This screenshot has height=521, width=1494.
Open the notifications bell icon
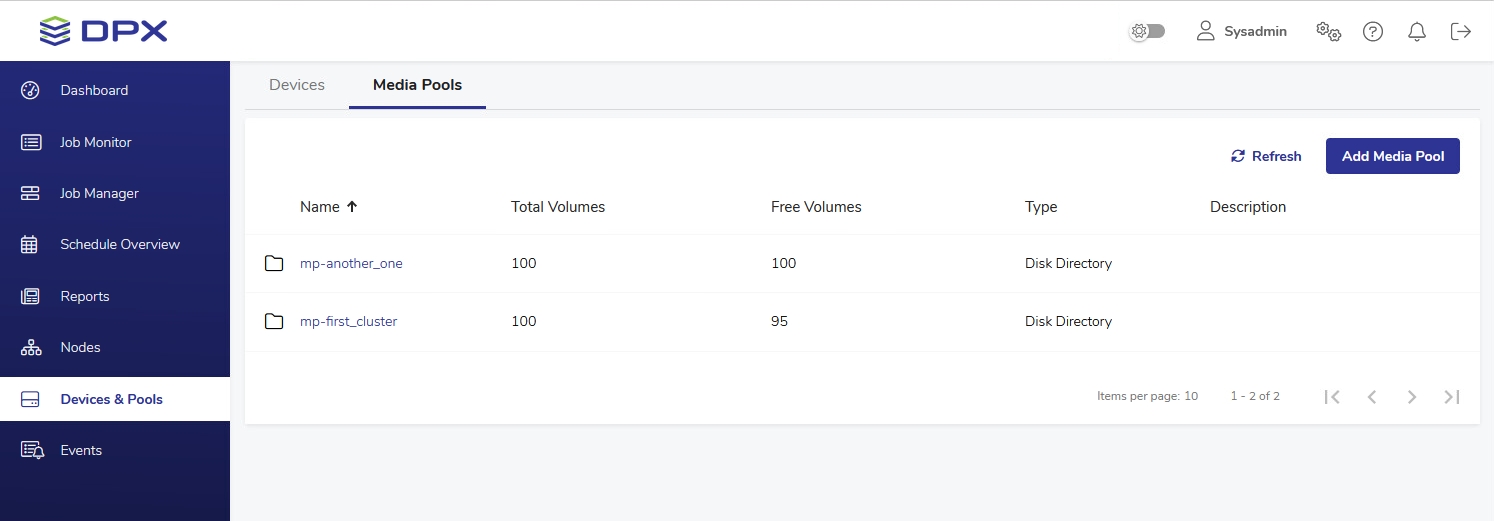coord(1417,32)
